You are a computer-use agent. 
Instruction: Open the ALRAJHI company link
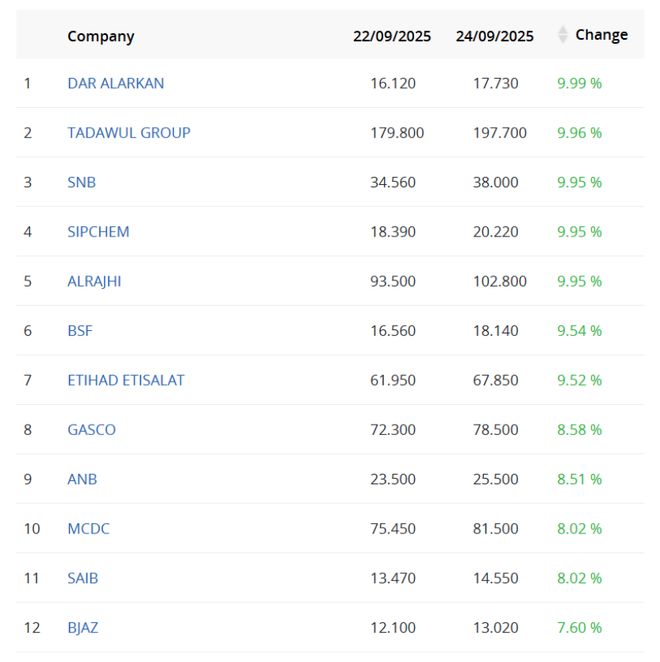(94, 281)
